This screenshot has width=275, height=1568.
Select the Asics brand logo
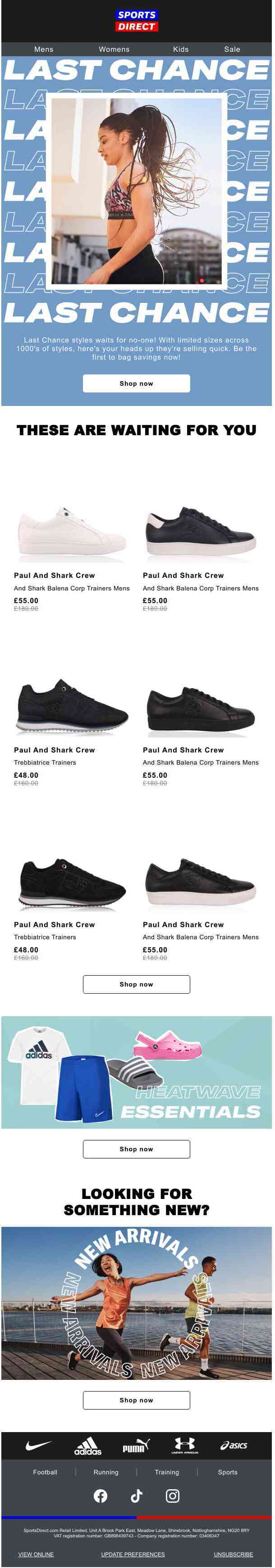tap(234, 1446)
